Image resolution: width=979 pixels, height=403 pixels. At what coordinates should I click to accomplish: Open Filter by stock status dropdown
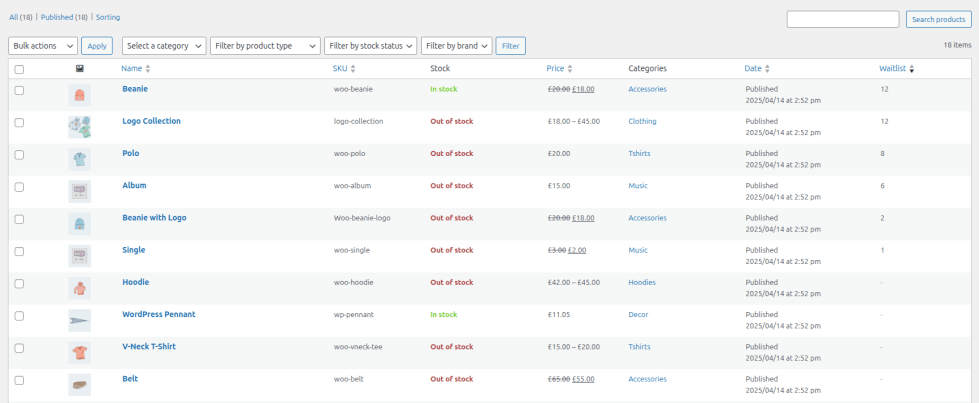370,46
